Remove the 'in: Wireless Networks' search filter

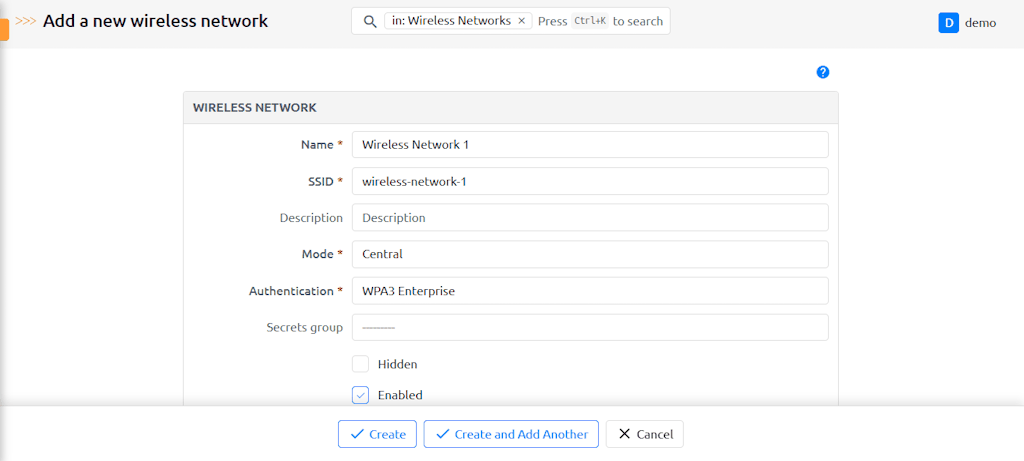521,21
